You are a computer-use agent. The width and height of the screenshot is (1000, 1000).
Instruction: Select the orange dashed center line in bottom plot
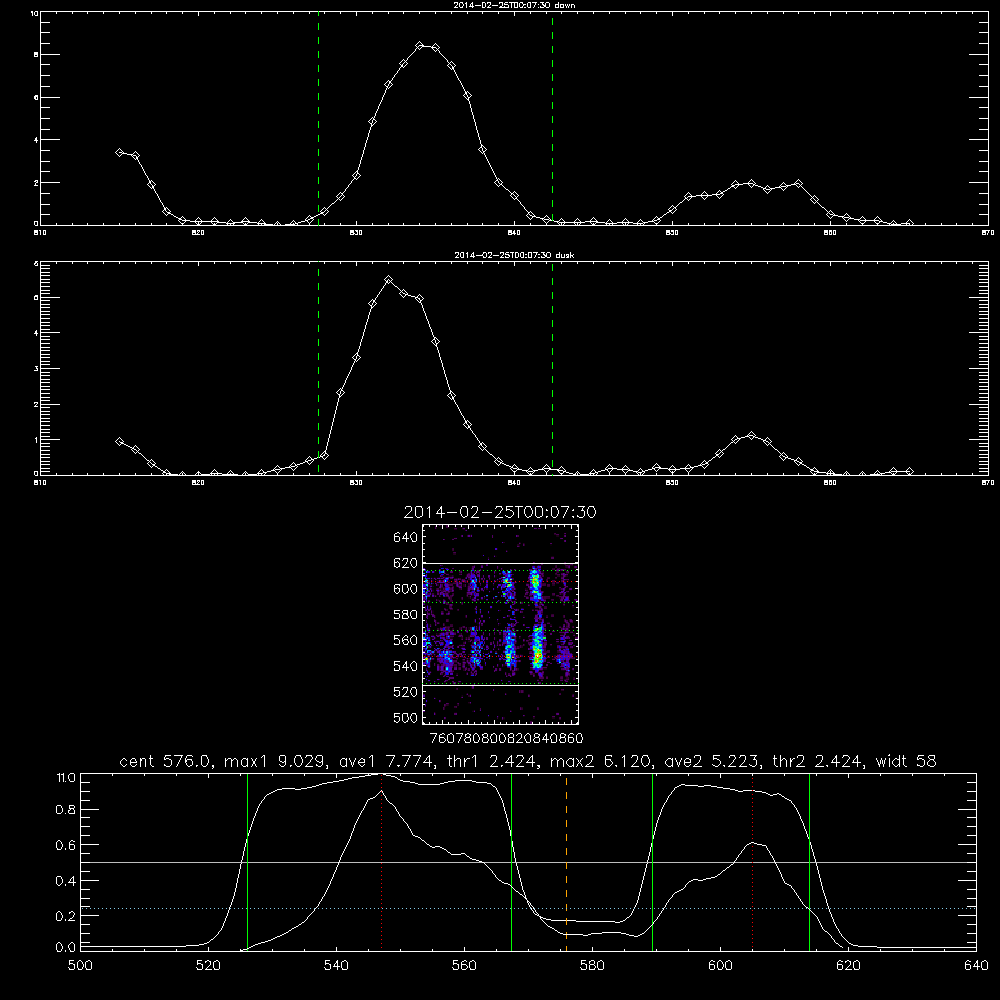566,861
